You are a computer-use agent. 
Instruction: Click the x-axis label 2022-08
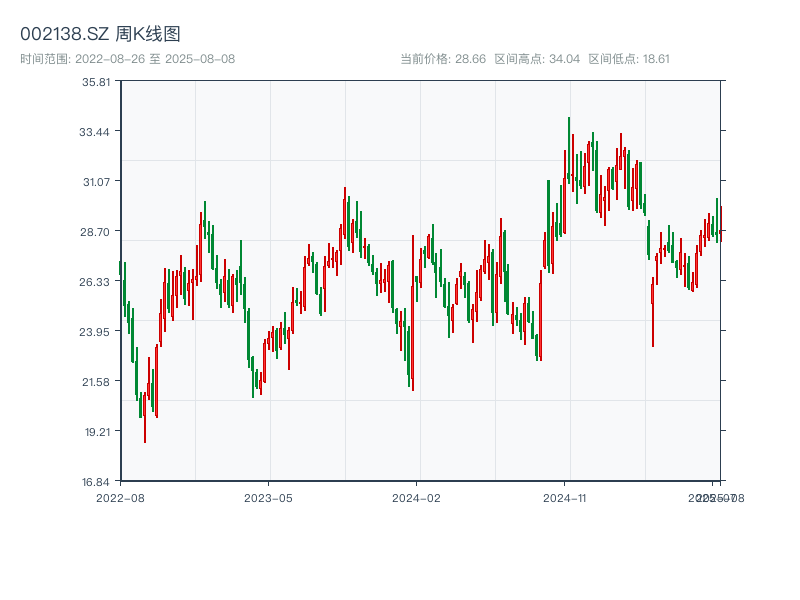pos(120,498)
